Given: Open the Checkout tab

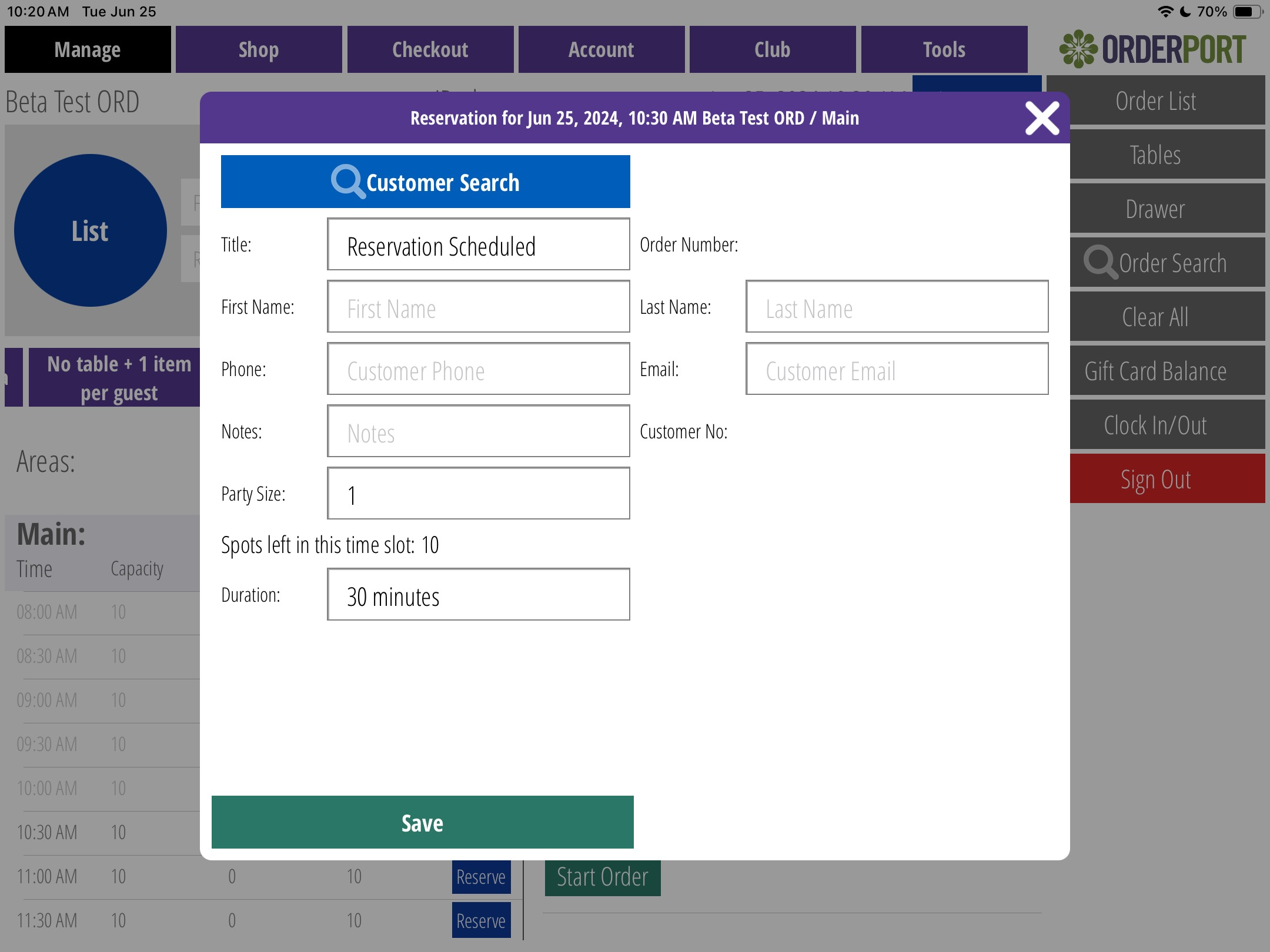Looking at the screenshot, I should [430, 50].
